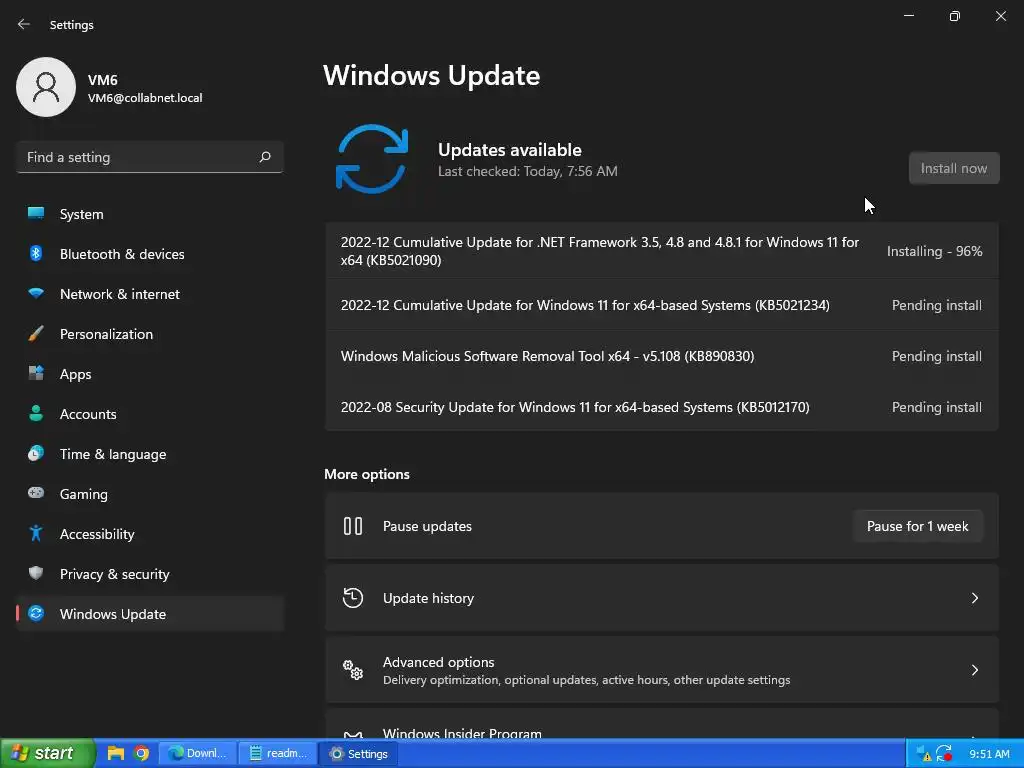Click the Install now button
Viewport: 1024px width, 768px height.
[x=953, y=168]
